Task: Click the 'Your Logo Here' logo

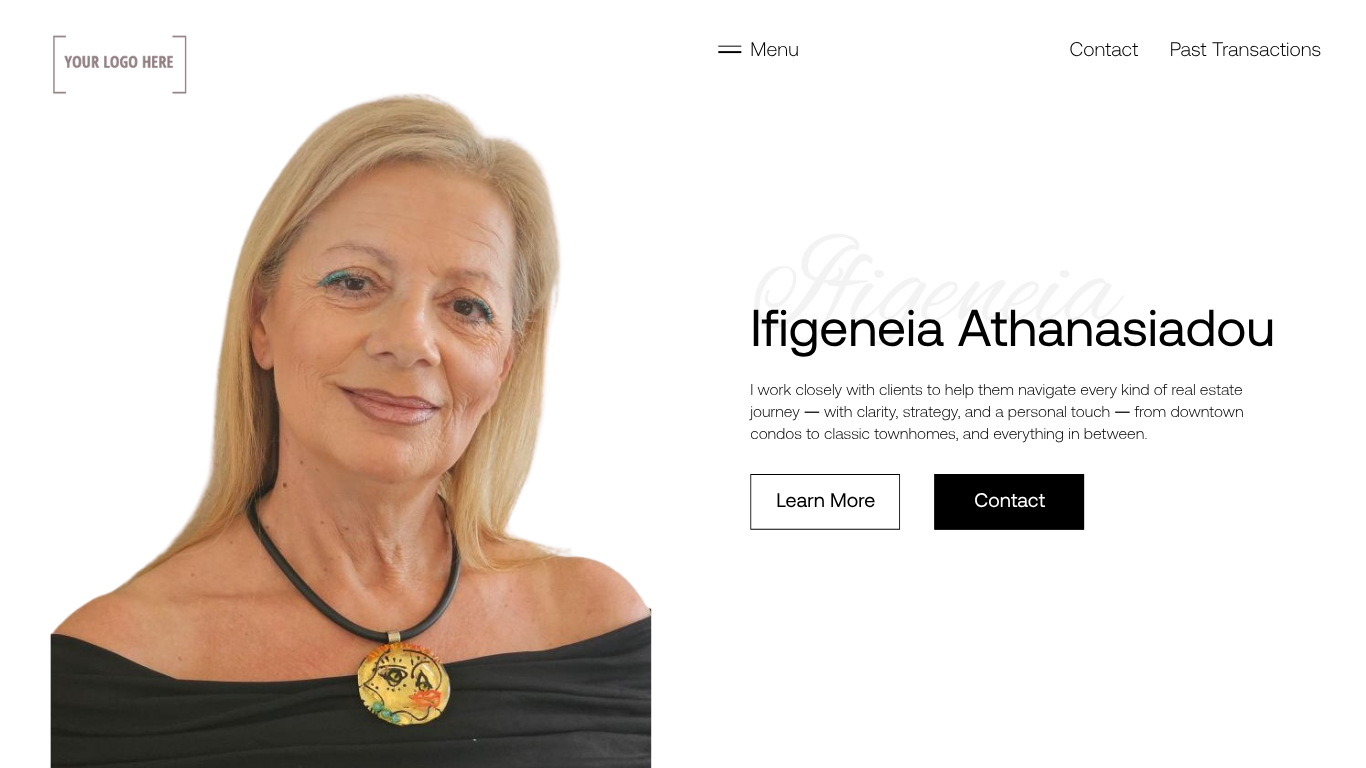Action: point(120,64)
